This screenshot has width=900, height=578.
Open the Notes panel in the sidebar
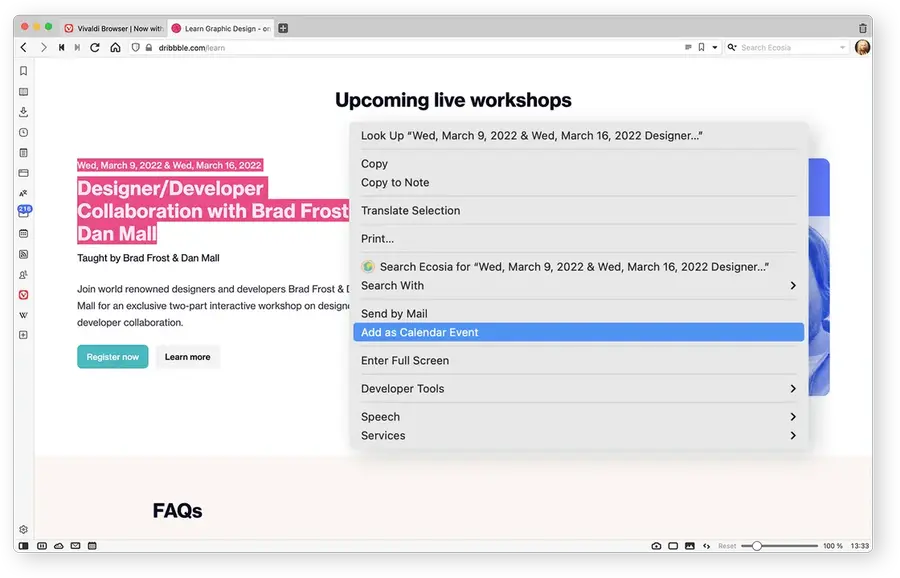[x=24, y=153]
